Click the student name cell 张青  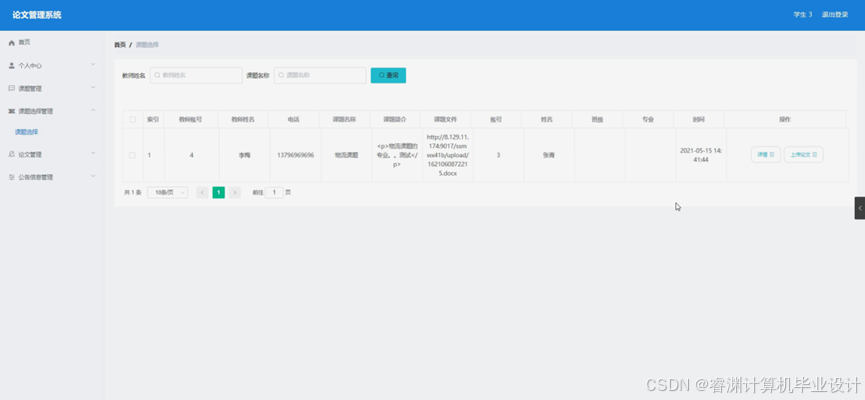(549, 156)
